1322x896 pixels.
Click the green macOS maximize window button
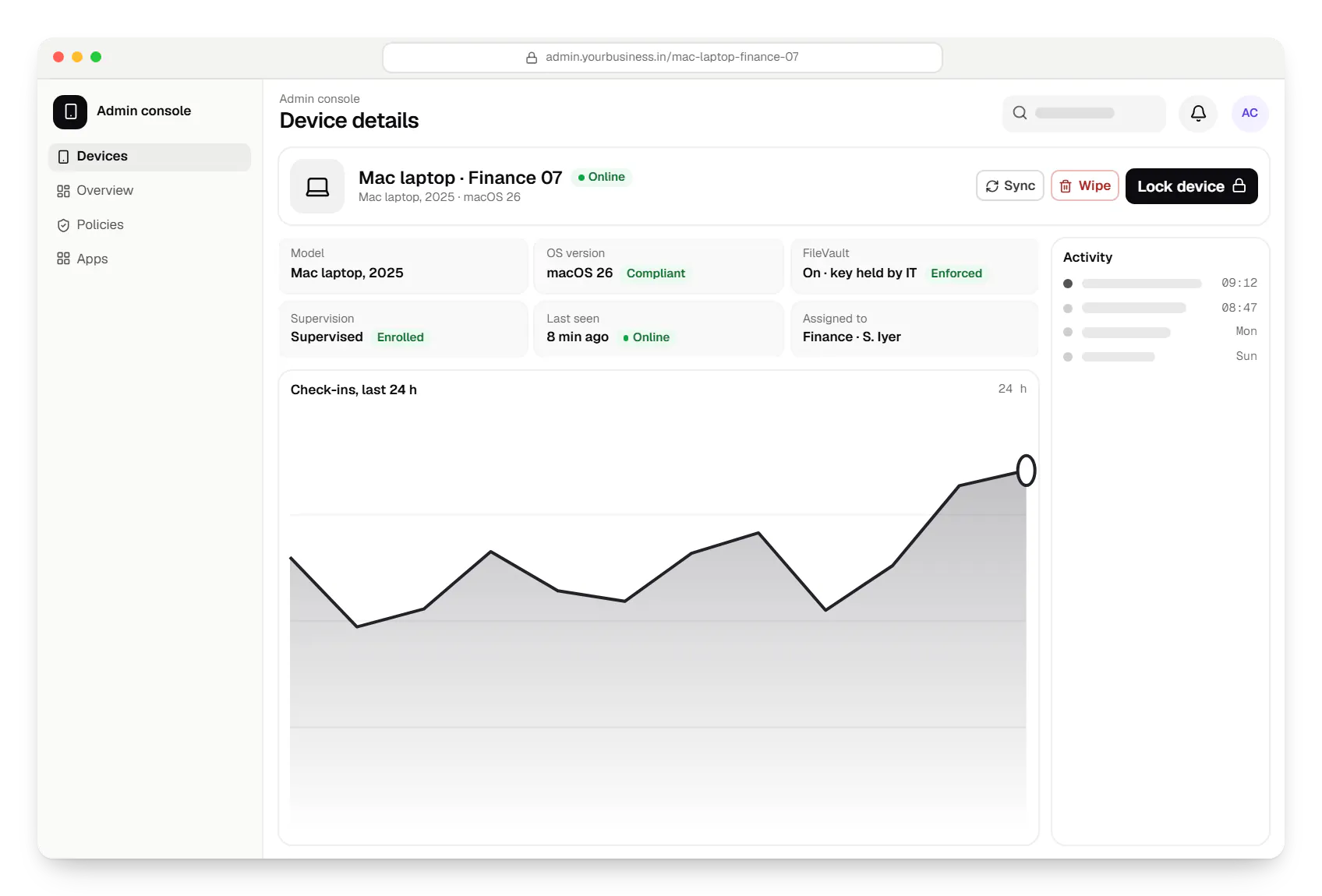(96, 57)
